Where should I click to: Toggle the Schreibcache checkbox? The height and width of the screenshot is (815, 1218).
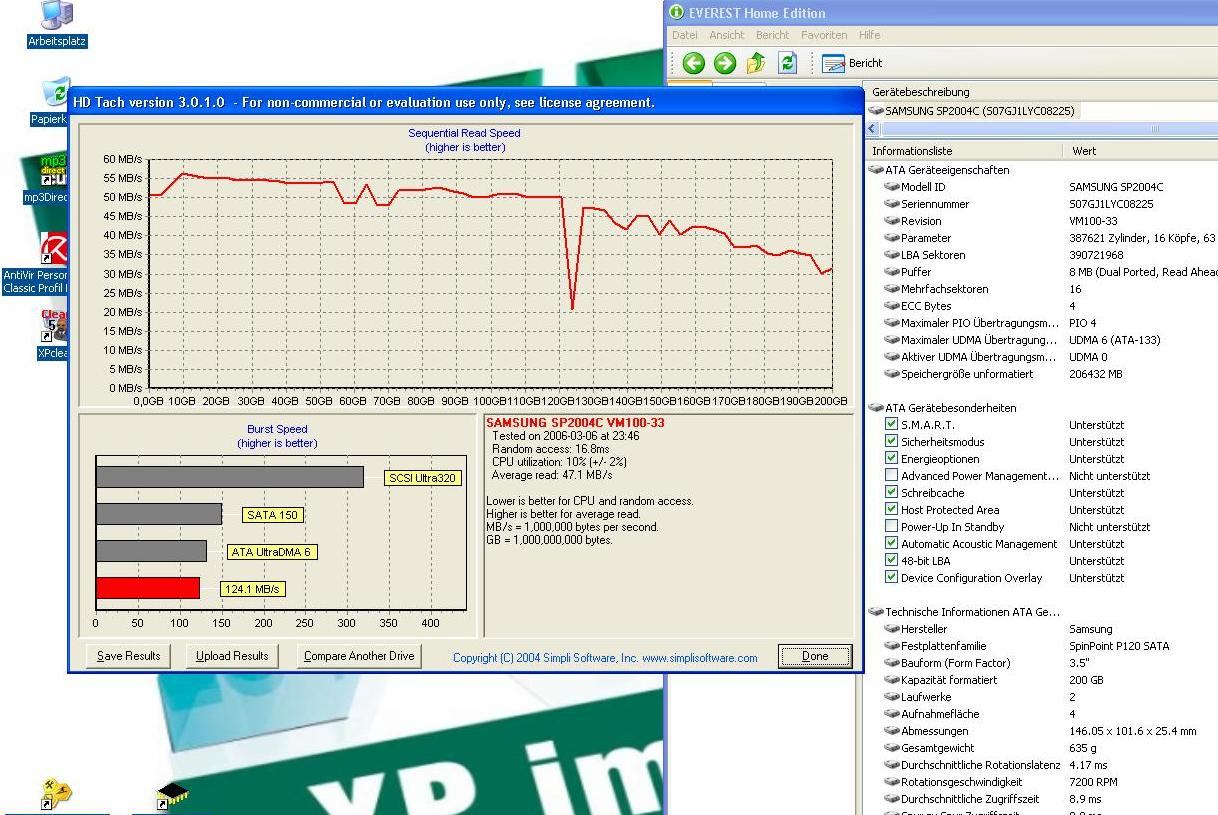coord(892,493)
